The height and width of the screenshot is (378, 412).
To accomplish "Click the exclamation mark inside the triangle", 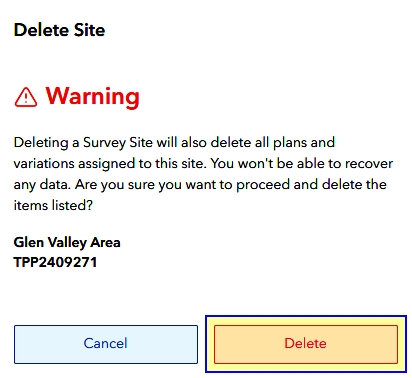I will pyautogui.click(x=26, y=99).
